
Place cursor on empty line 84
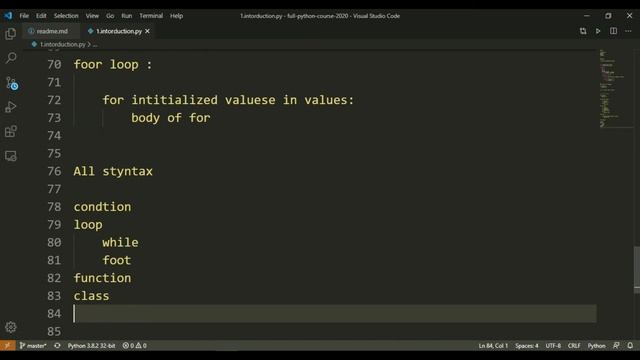[335, 313]
